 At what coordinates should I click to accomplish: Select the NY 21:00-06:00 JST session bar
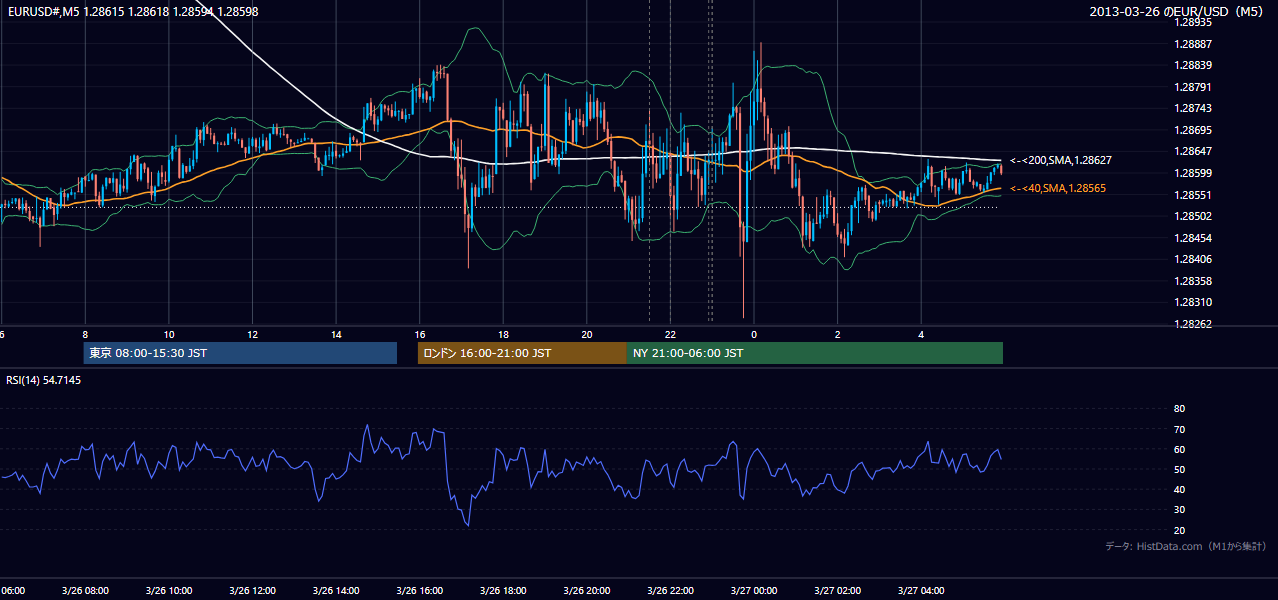[815, 353]
